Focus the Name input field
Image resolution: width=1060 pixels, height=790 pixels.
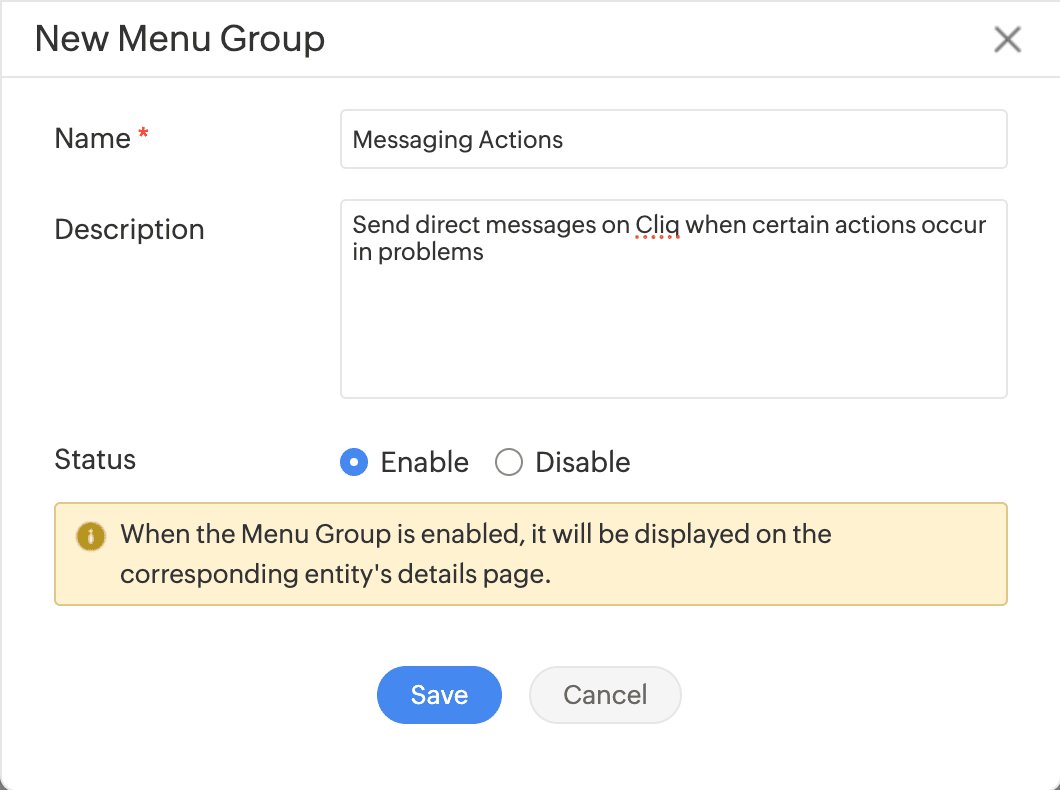(x=673, y=139)
